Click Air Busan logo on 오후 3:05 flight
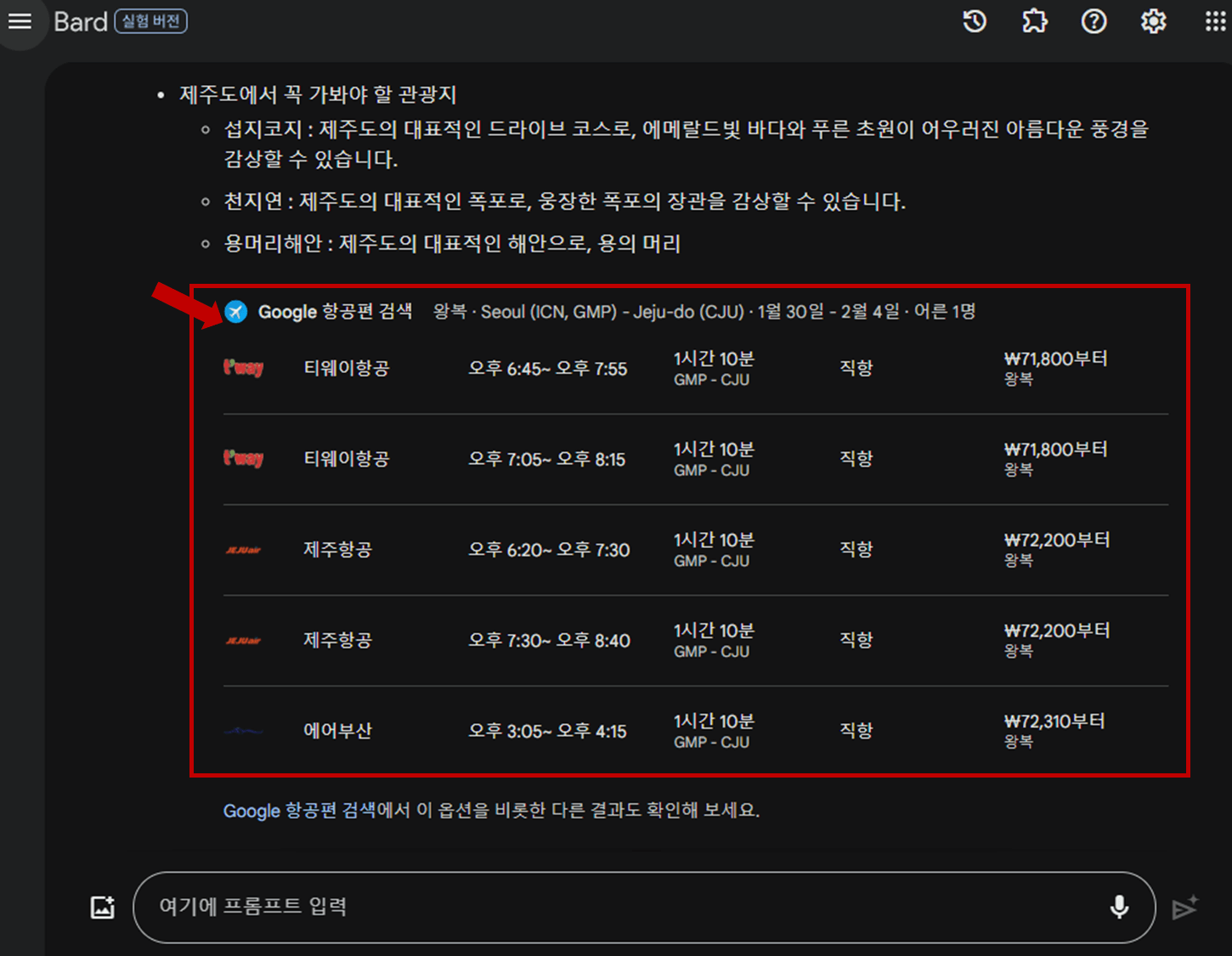The height and width of the screenshot is (956, 1232). (243, 731)
